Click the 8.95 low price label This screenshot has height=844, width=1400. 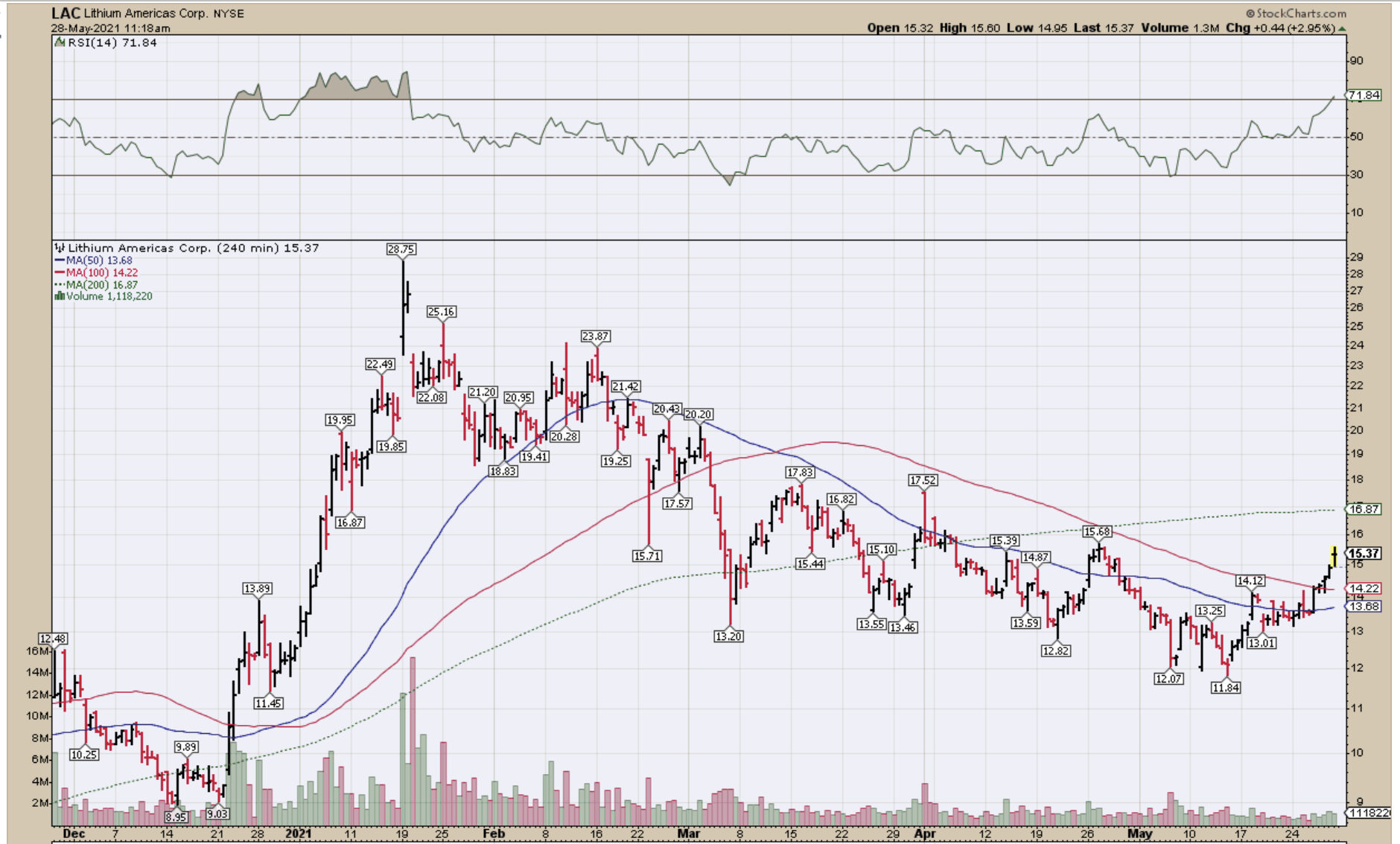176,817
